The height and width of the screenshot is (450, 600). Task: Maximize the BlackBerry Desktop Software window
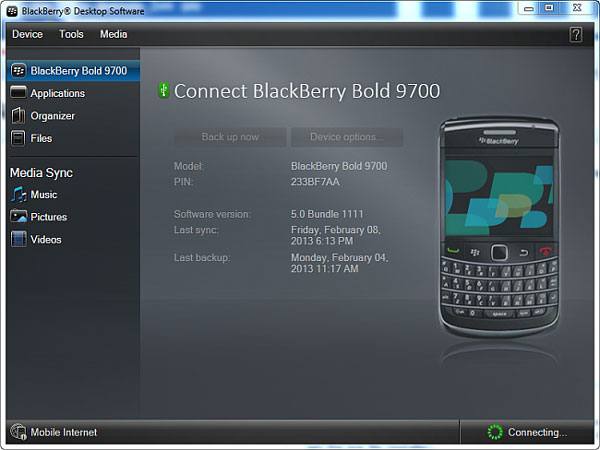(x=549, y=8)
